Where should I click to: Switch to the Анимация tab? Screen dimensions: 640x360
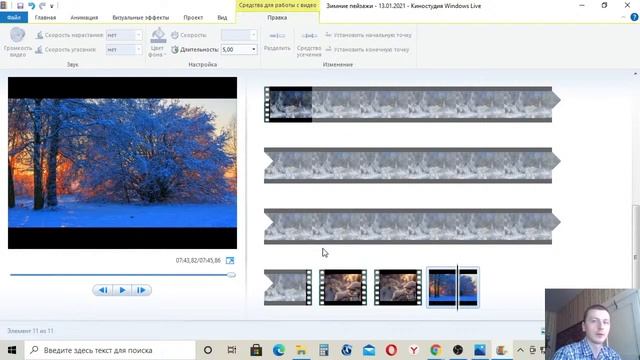point(84,18)
